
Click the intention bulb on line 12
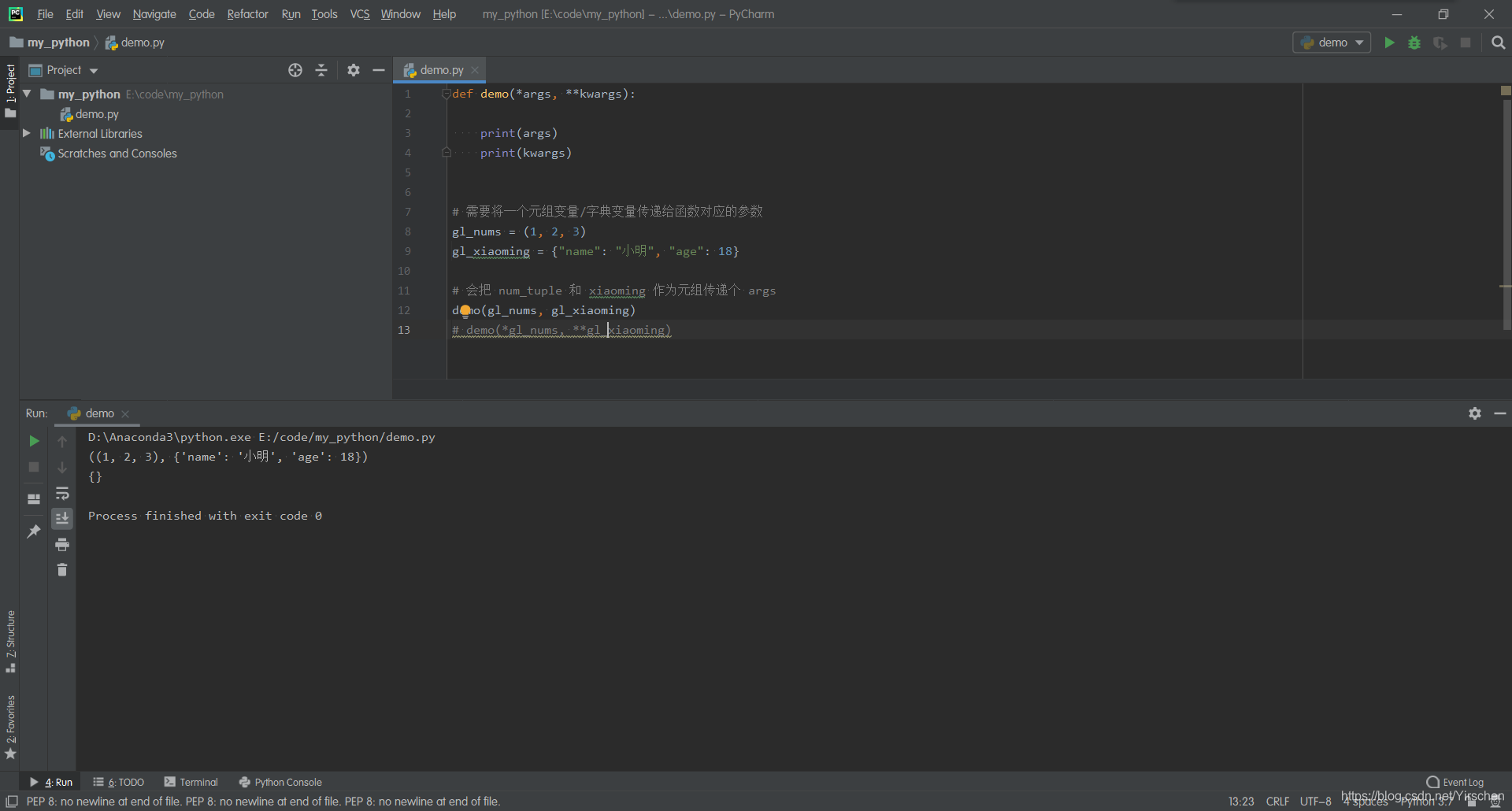465,310
